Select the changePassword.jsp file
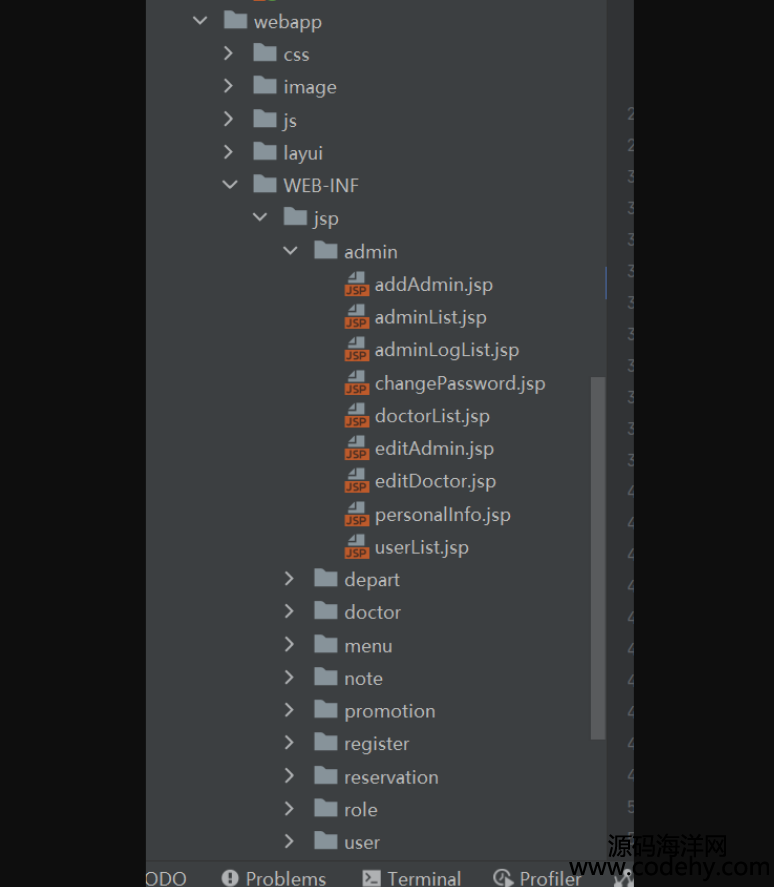Screen dimensions: 774x887 [x=459, y=383]
